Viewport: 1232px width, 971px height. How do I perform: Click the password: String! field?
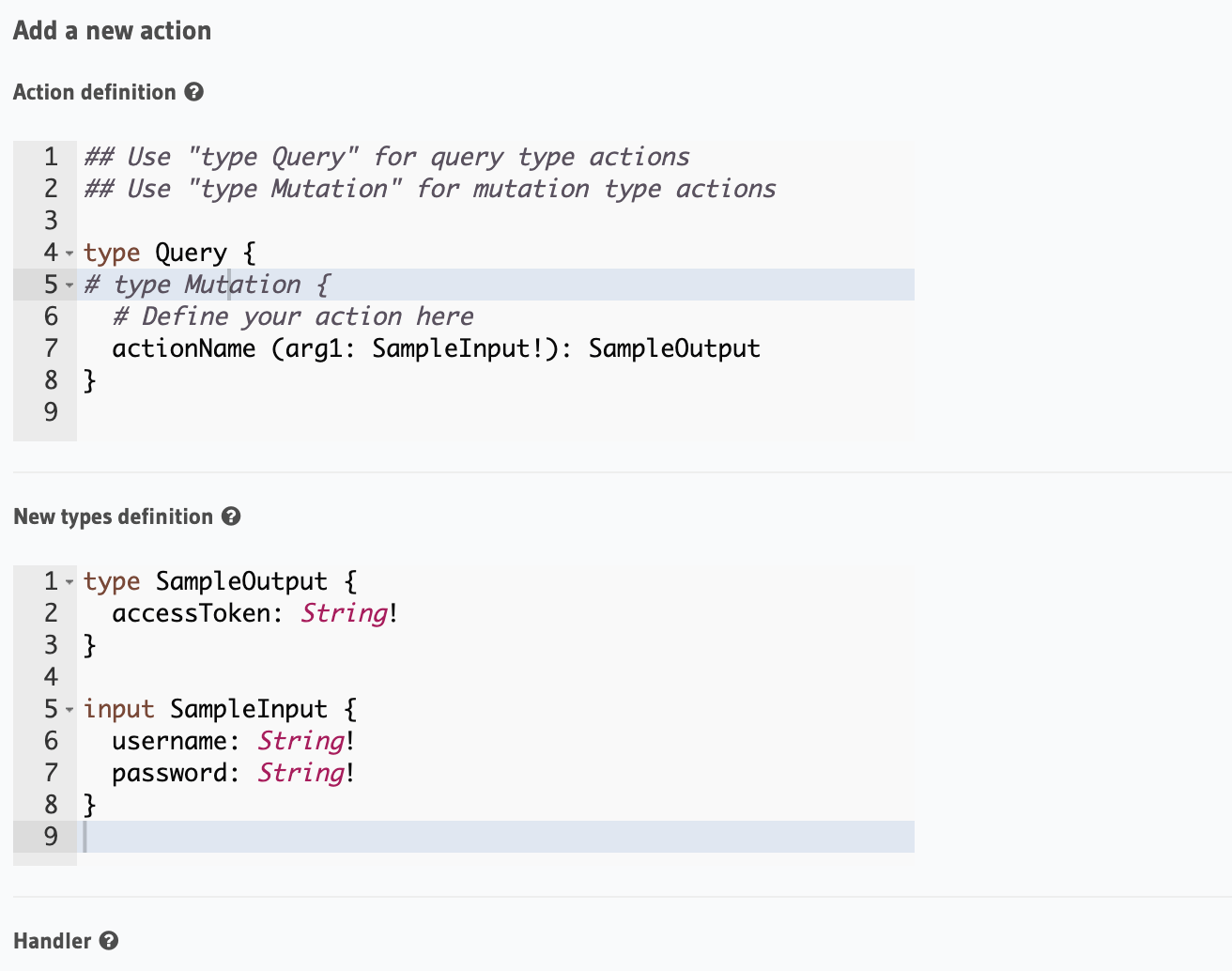tap(233, 772)
